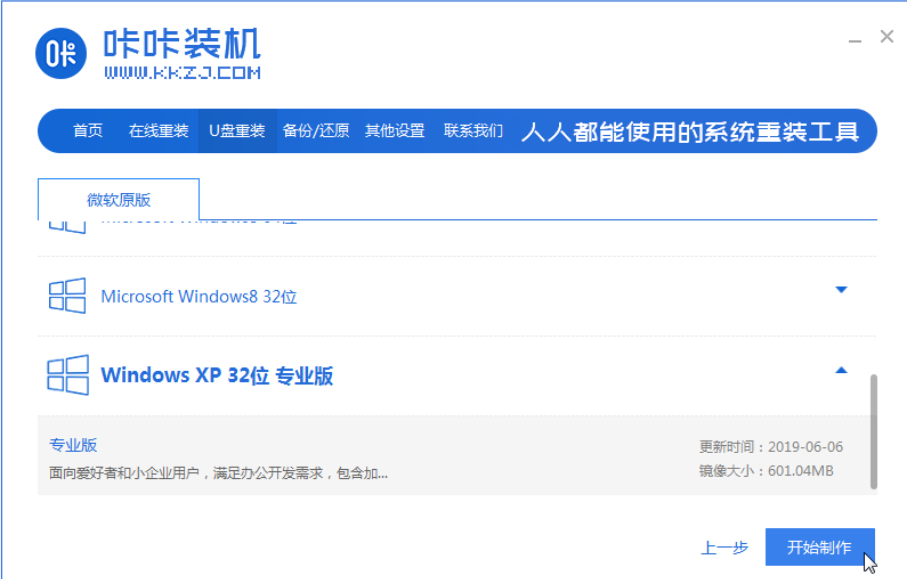
Task: Click the 开始制作 button
Action: coord(820,547)
